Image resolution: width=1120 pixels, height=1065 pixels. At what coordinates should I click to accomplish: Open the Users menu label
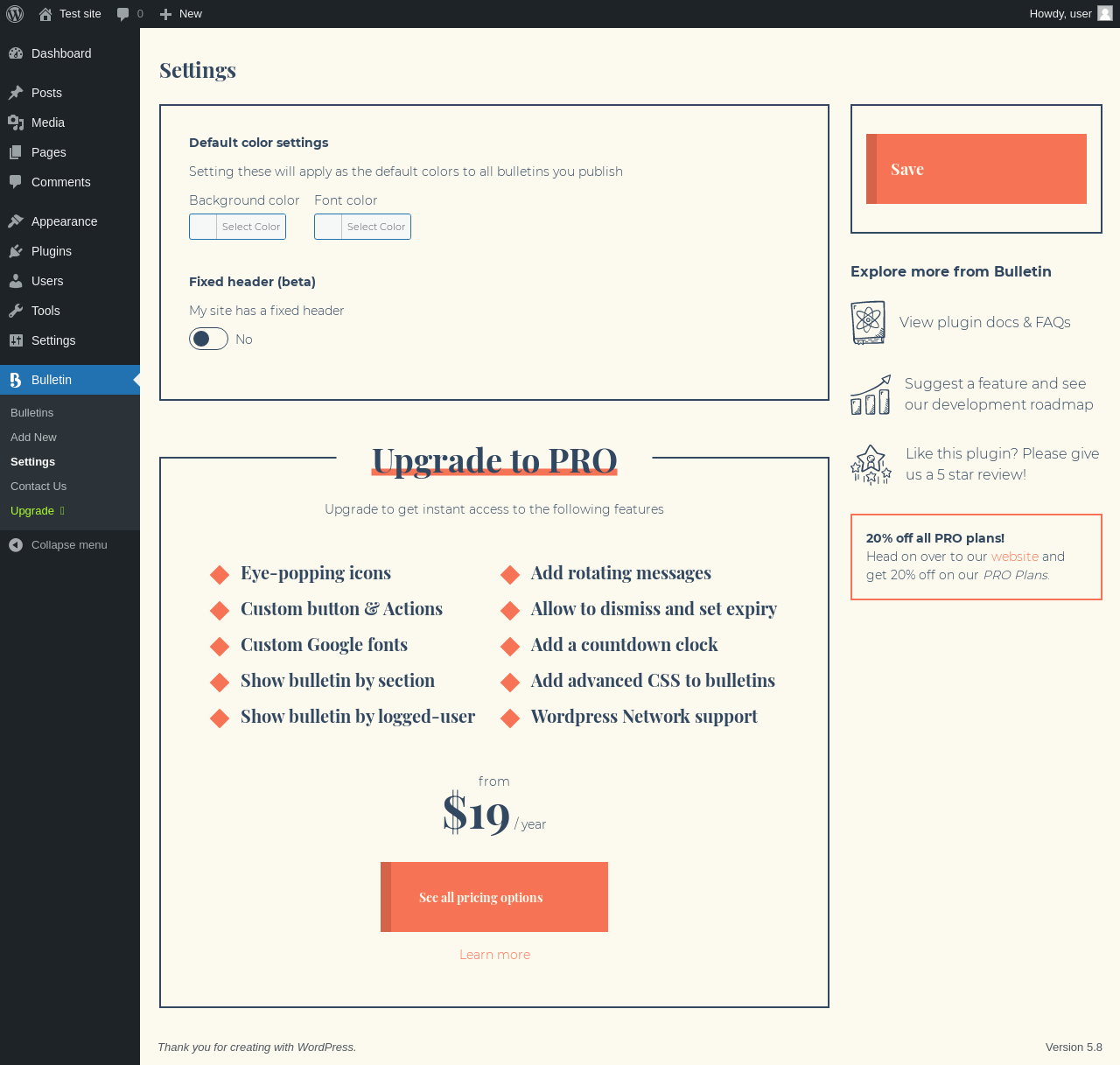47,281
